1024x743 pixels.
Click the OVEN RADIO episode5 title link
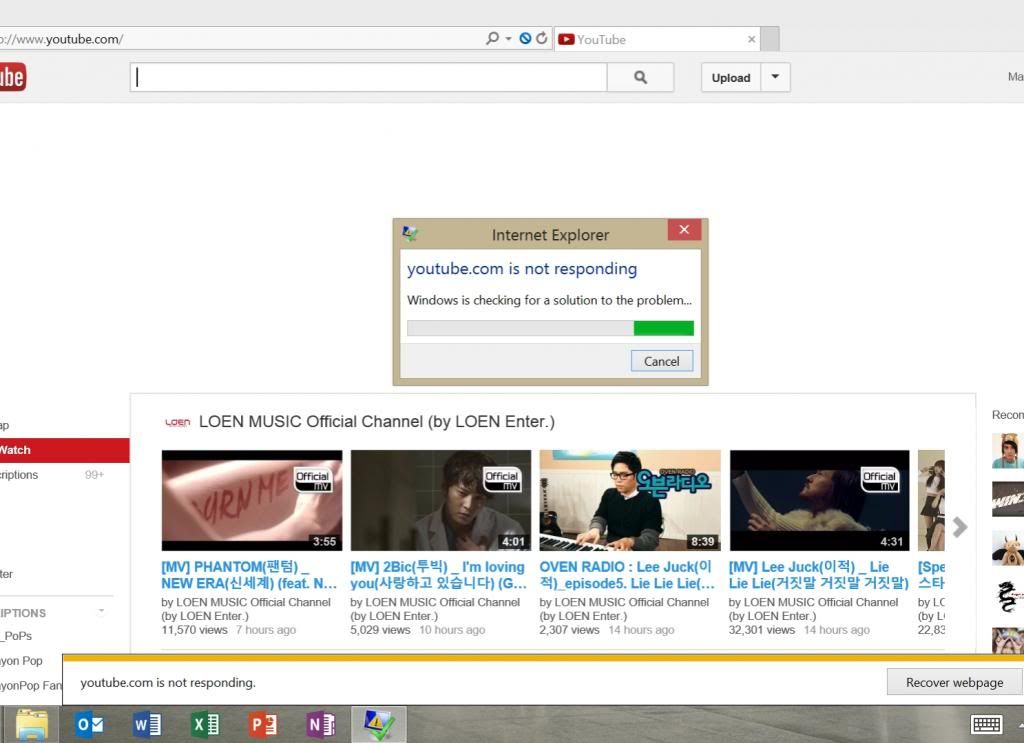pyautogui.click(x=627, y=575)
